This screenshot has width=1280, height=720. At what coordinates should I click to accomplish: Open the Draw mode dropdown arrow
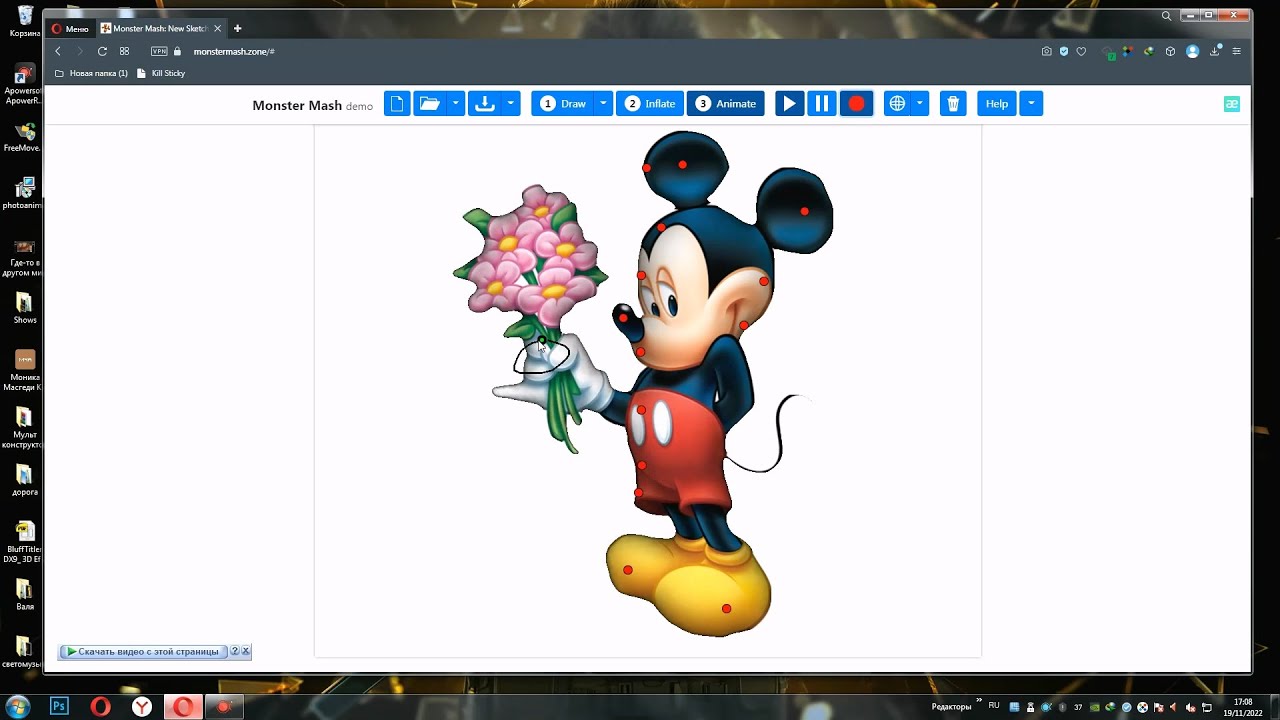point(604,104)
